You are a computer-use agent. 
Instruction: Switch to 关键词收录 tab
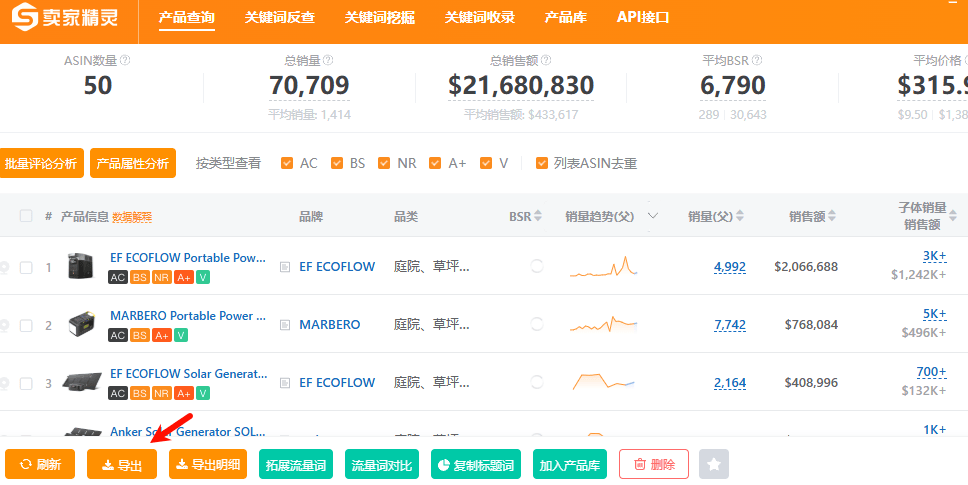pos(480,17)
